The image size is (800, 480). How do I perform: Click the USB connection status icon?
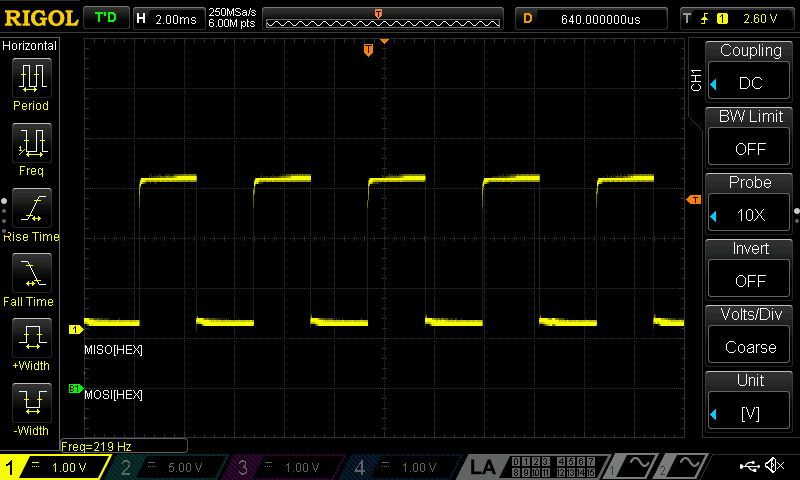click(750, 466)
